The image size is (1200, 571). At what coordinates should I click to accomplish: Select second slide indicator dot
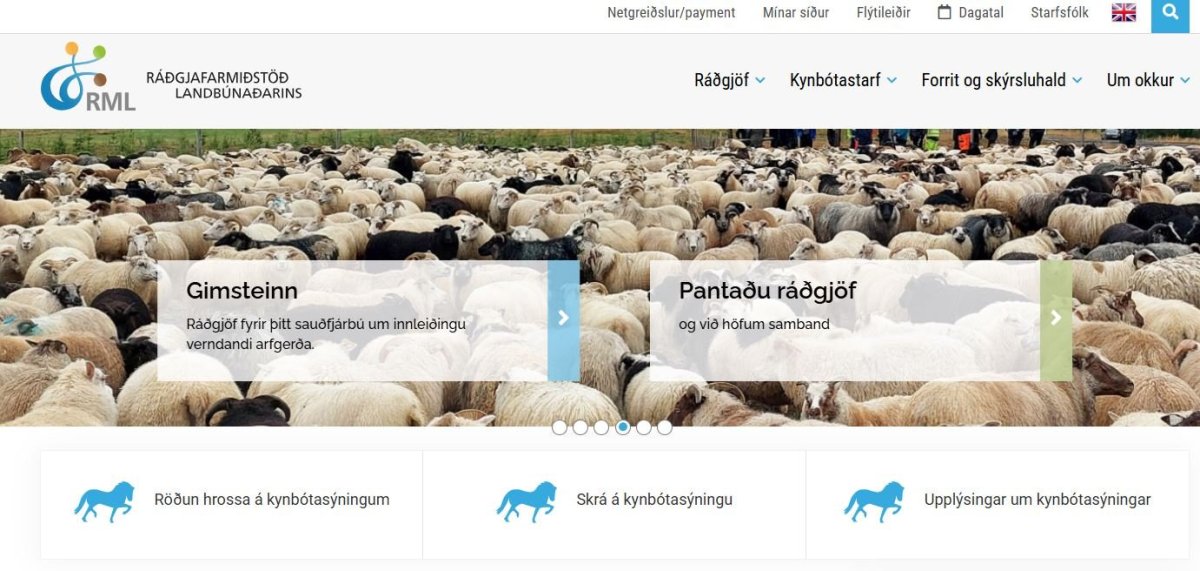pyautogui.click(x=580, y=427)
